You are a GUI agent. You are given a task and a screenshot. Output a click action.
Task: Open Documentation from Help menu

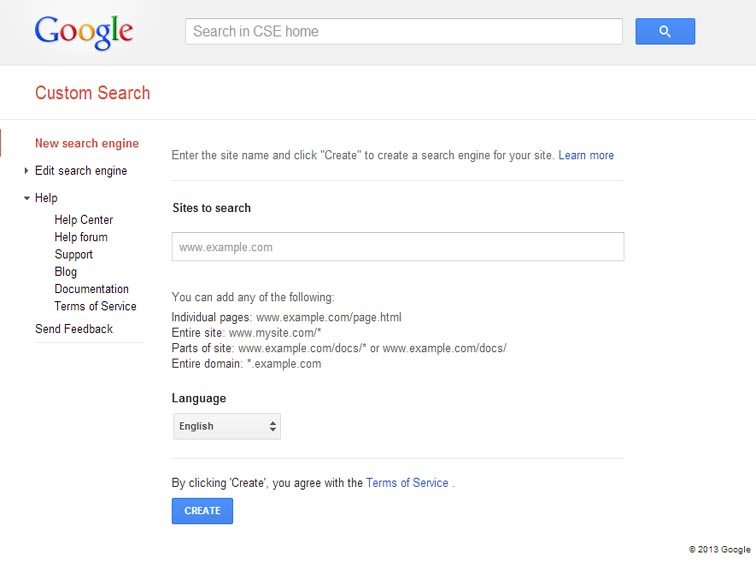[x=92, y=289]
